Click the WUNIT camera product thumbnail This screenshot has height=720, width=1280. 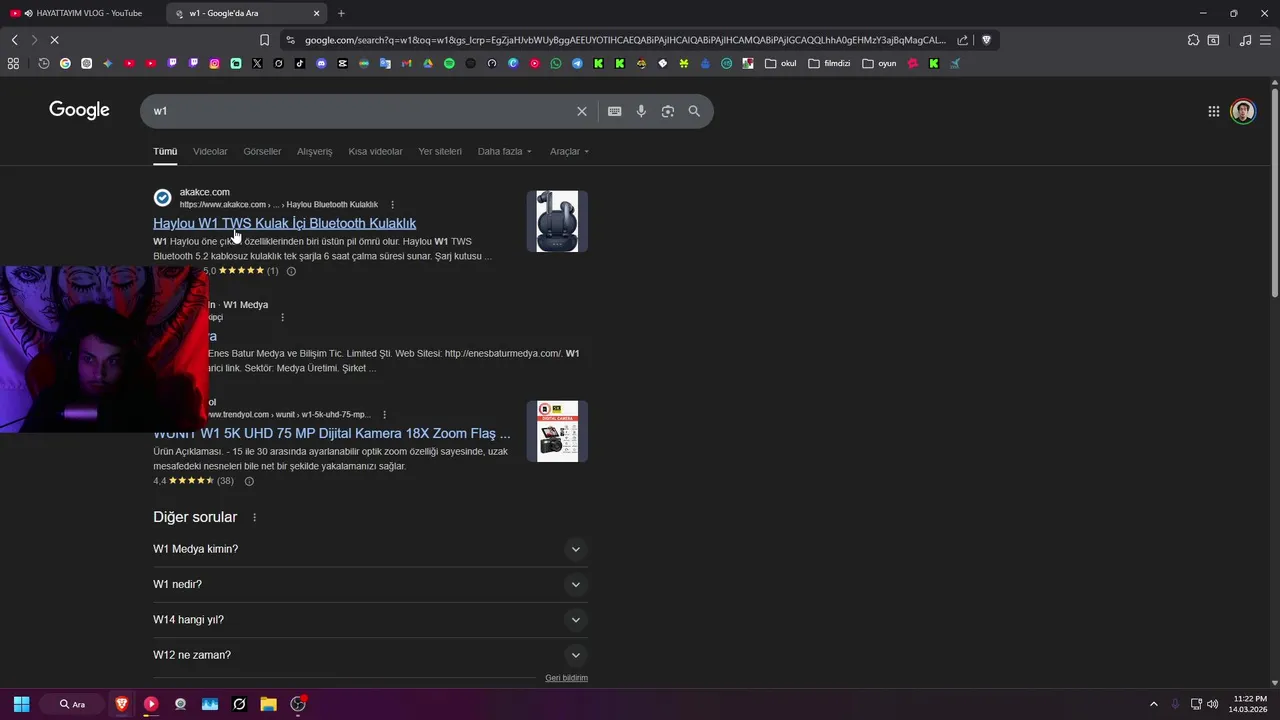[x=557, y=431]
